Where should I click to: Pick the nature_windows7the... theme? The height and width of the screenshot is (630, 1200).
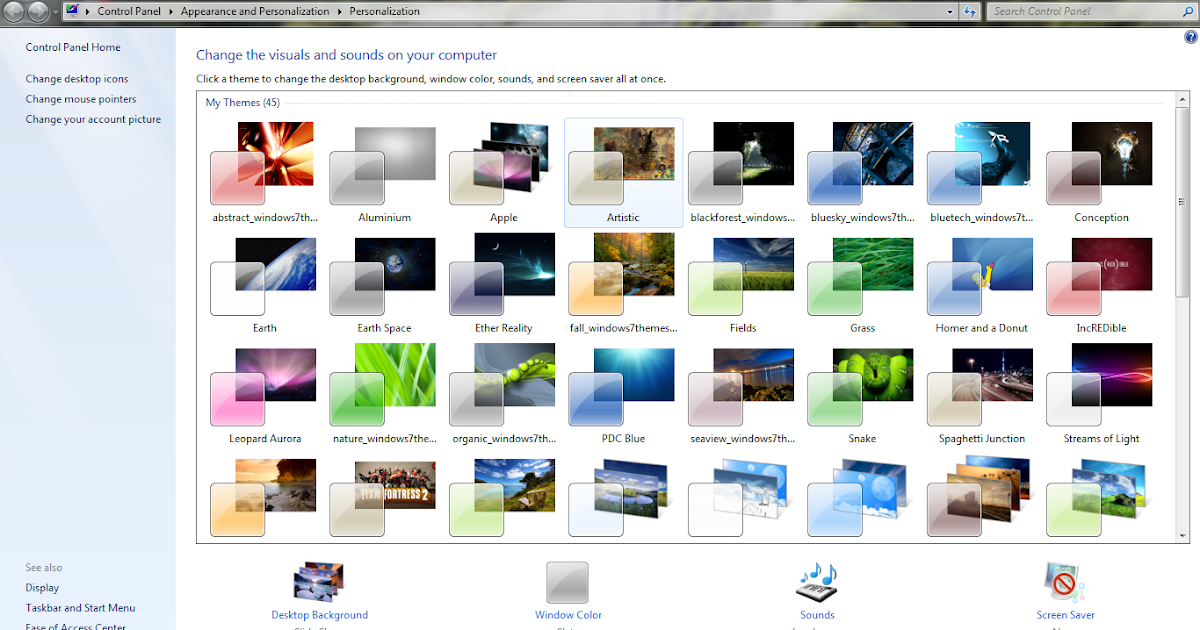pyautogui.click(x=384, y=395)
